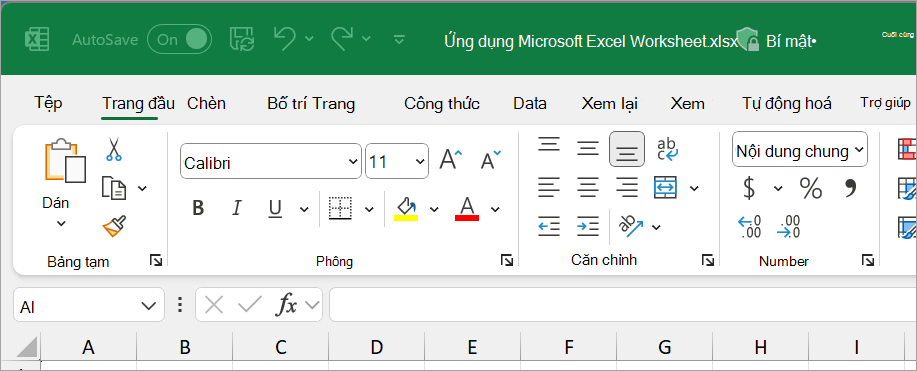Open the Xem lại tab
Image resolution: width=917 pixels, height=371 pixels.
[609, 104]
